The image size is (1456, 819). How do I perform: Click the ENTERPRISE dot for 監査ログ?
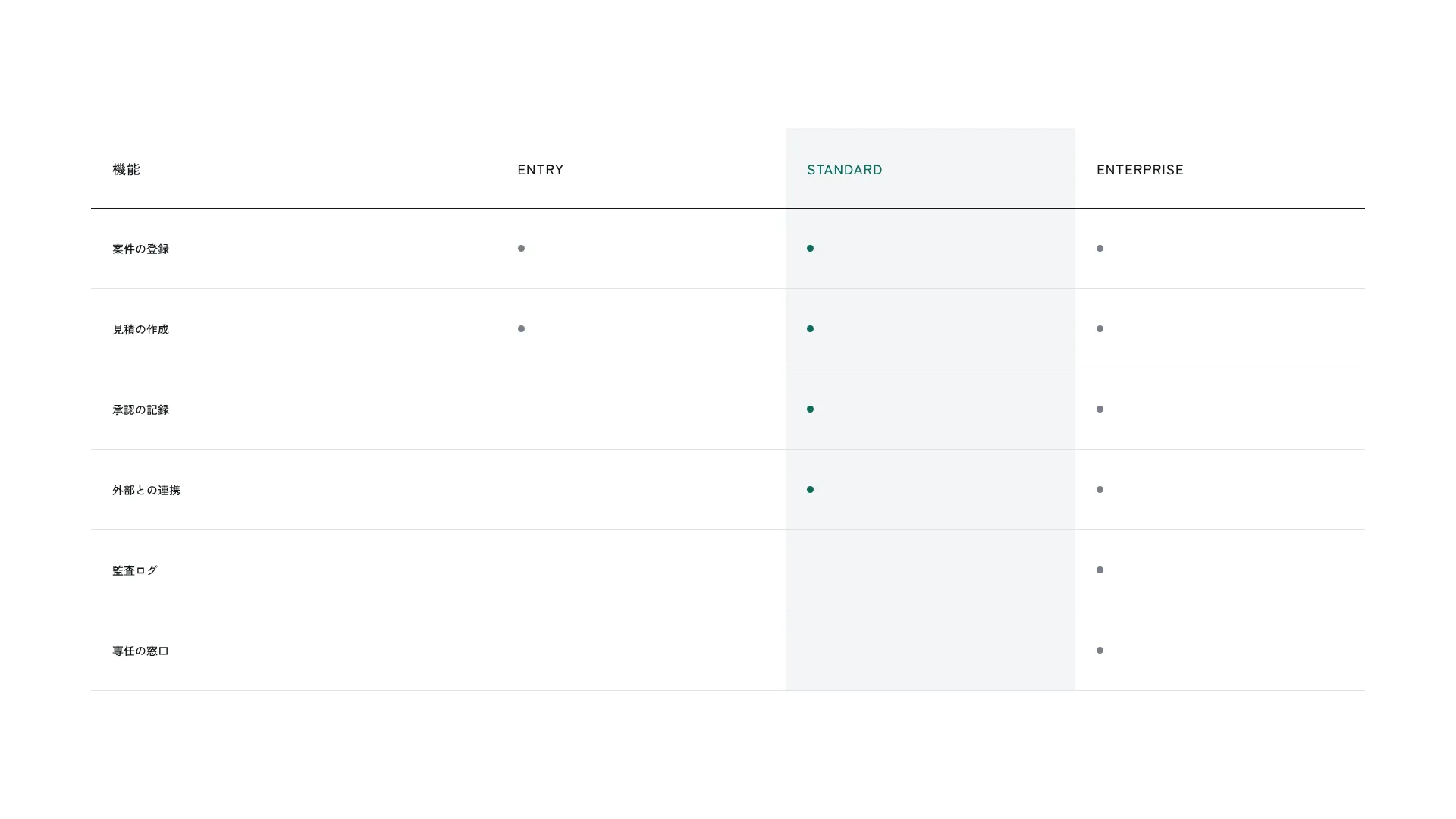click(x=1100, y=570)
